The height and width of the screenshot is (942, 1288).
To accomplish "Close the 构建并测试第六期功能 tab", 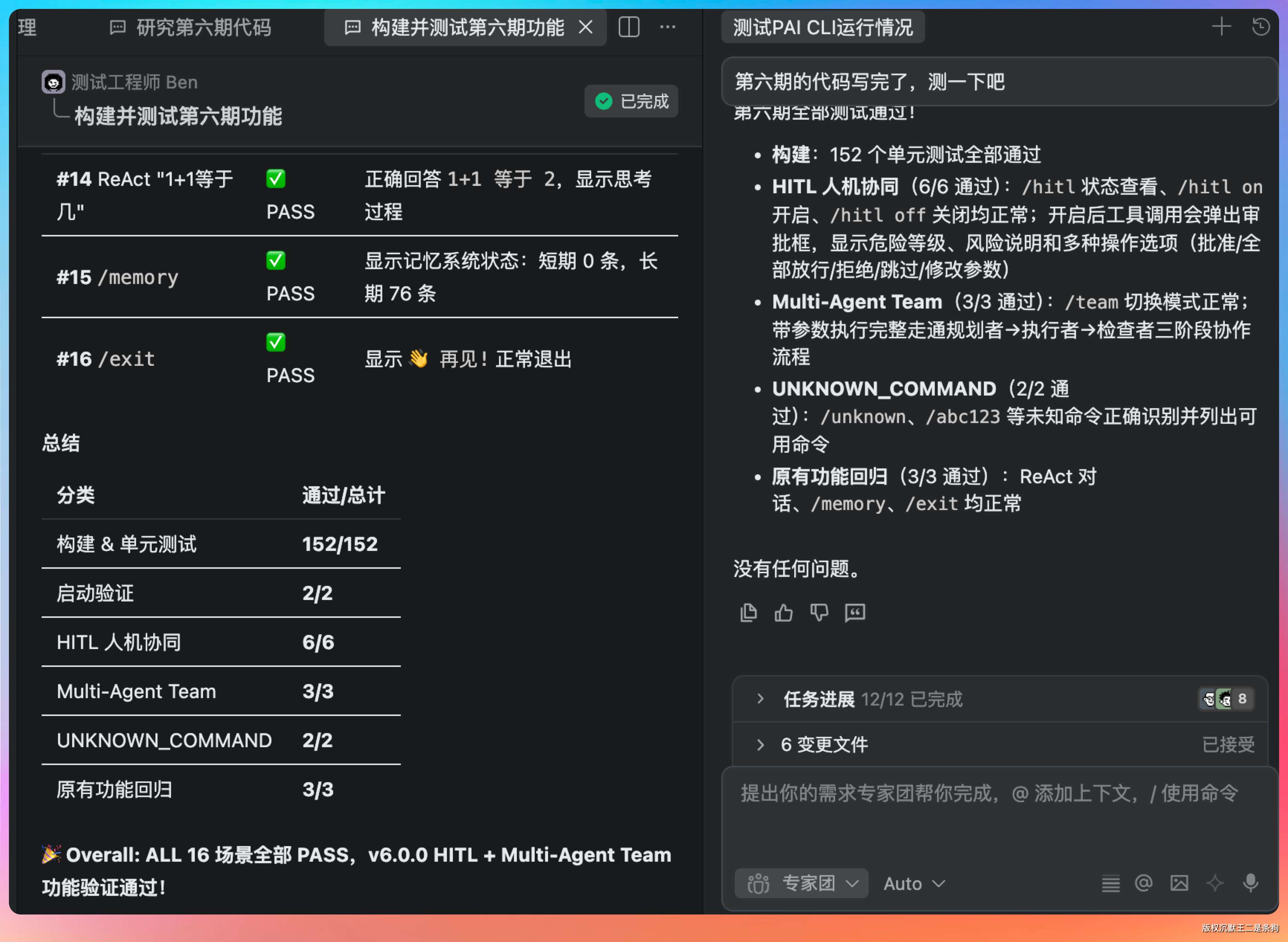I will point(585,27).
